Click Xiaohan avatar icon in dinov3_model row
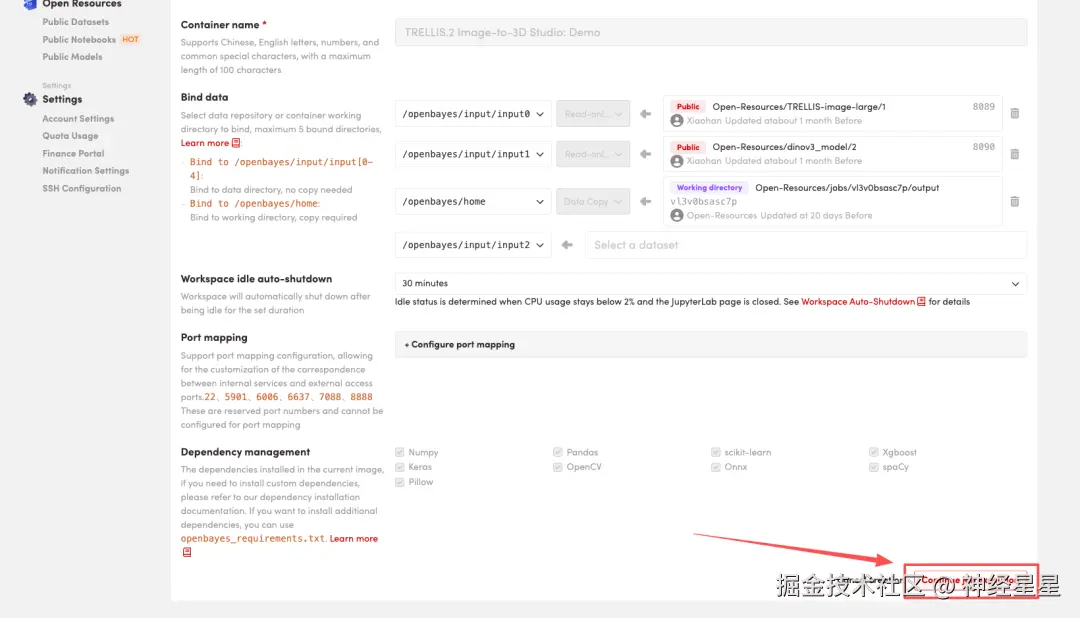1080x618 pixels. tap(677, 161)
